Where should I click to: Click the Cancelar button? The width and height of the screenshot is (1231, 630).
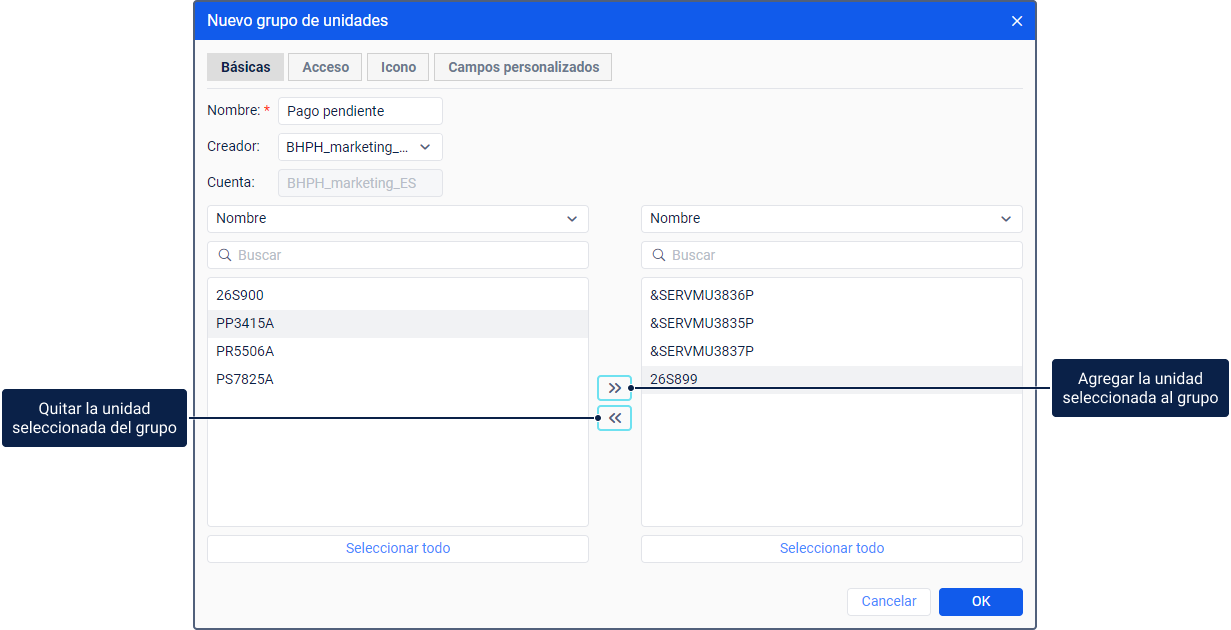click(888, 601)
